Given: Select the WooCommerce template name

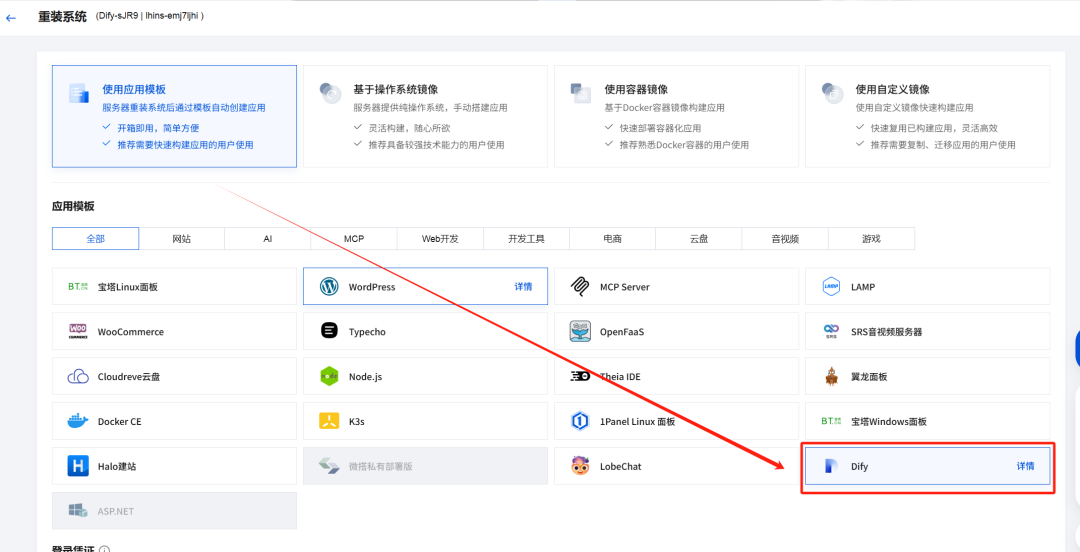Looking at the screenshot, I should pyautogui.click(x=131, y=331).
